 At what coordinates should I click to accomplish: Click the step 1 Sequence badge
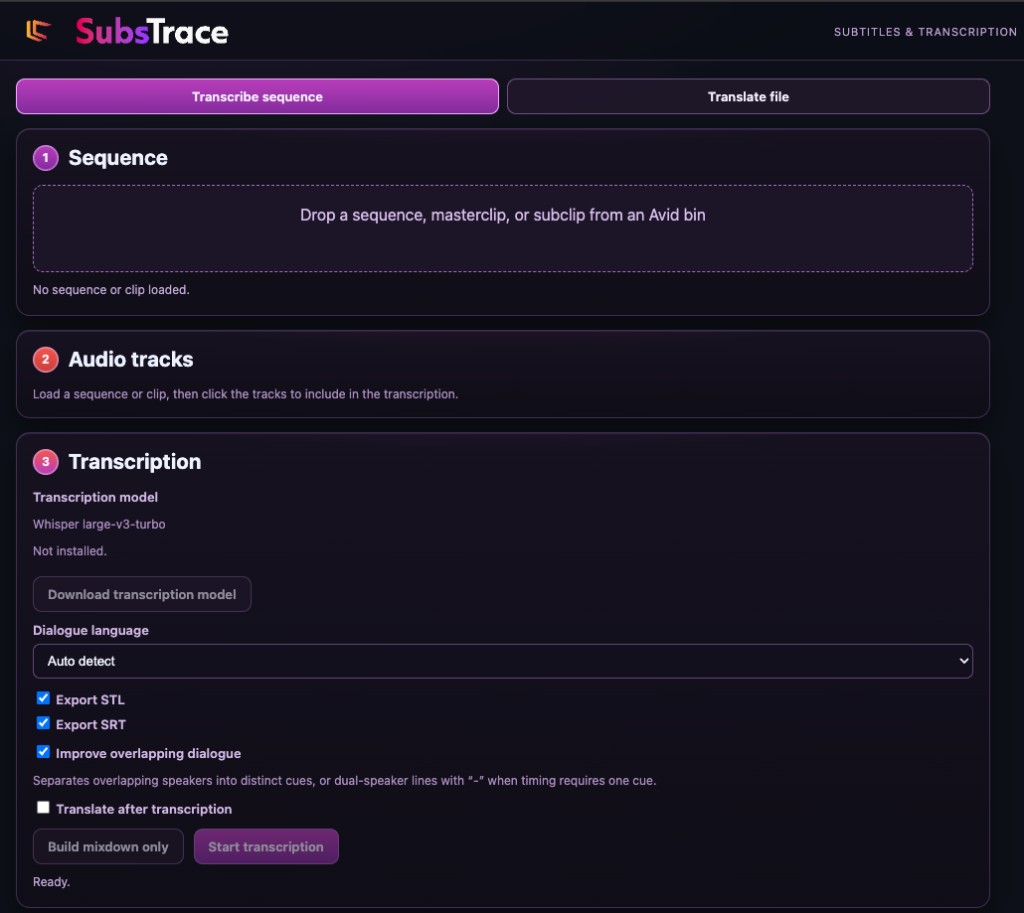46,158
